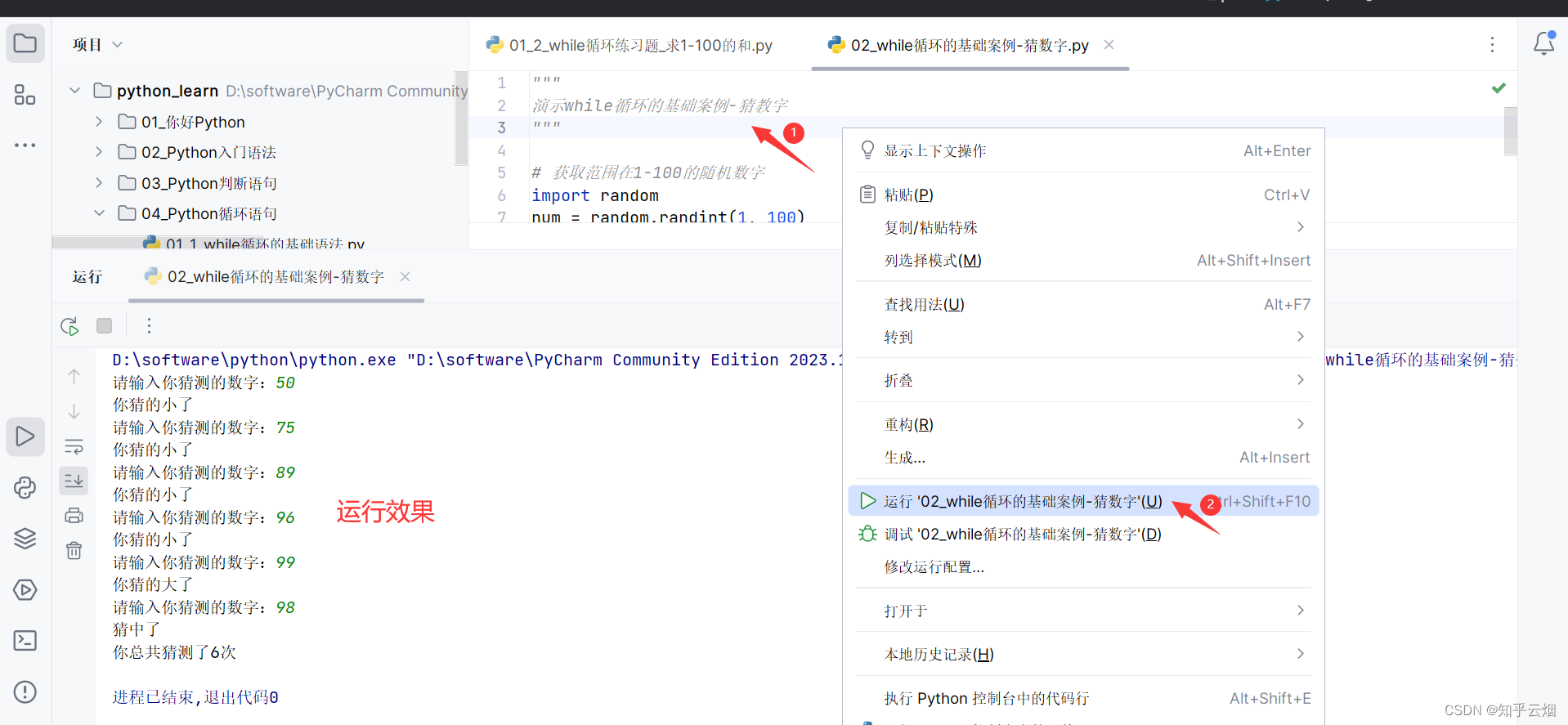Open the Project tool window folder icon
Screen dimensions: 1568x725
point(25,43)
